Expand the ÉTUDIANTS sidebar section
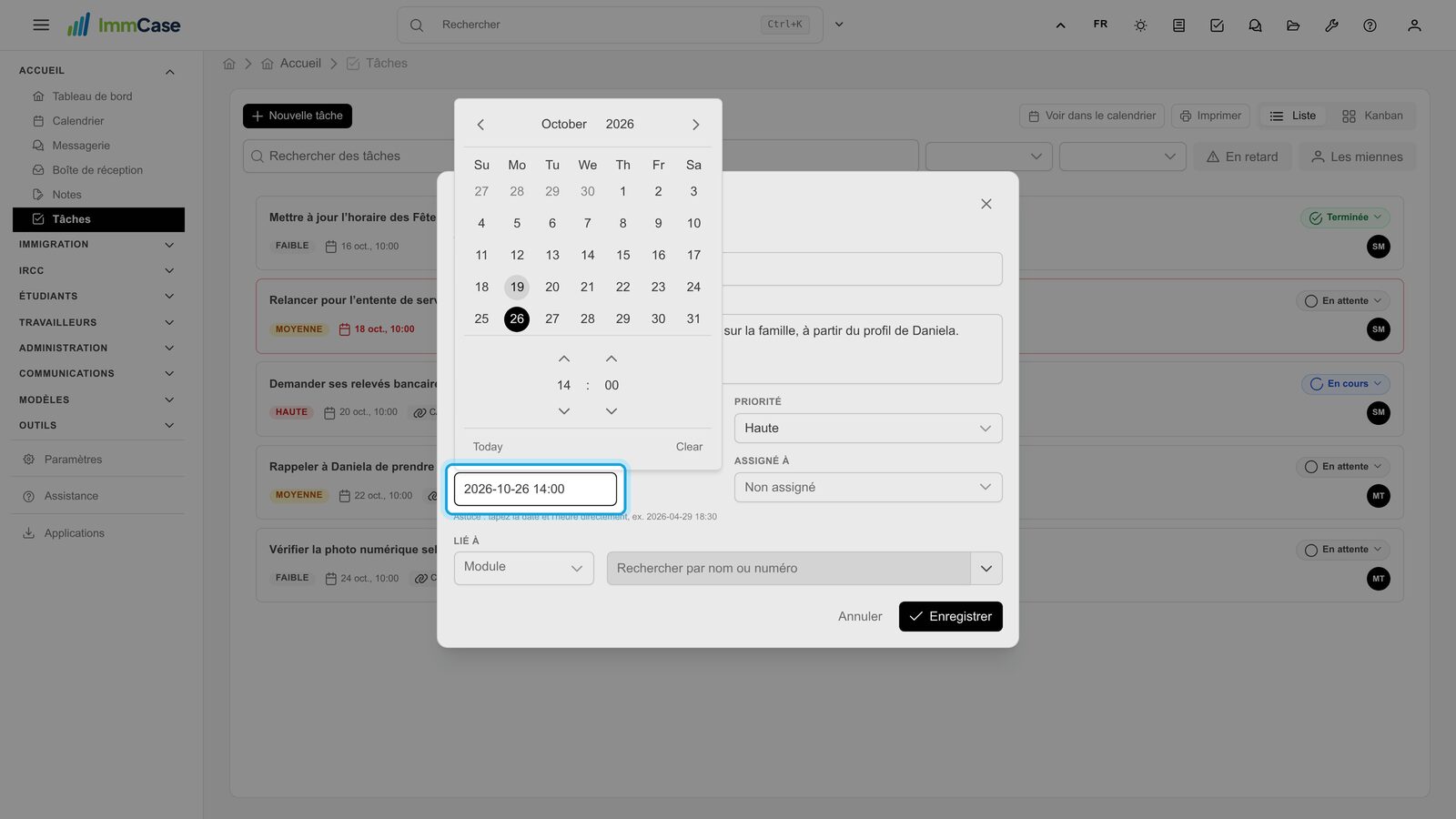 tap(97, 297)
